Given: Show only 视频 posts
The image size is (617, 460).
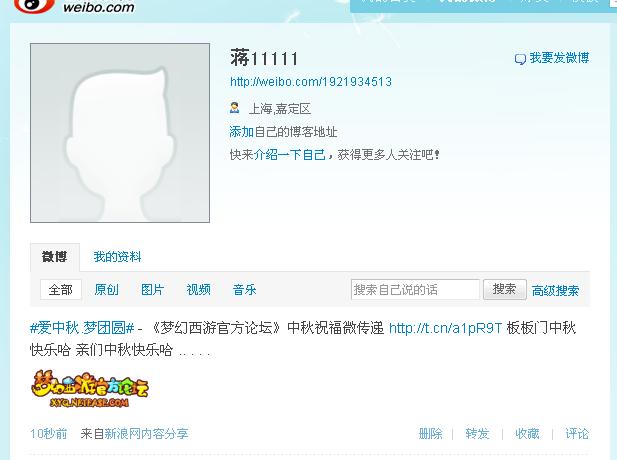Looking at the screenshot, I should (x=198, y=290).
